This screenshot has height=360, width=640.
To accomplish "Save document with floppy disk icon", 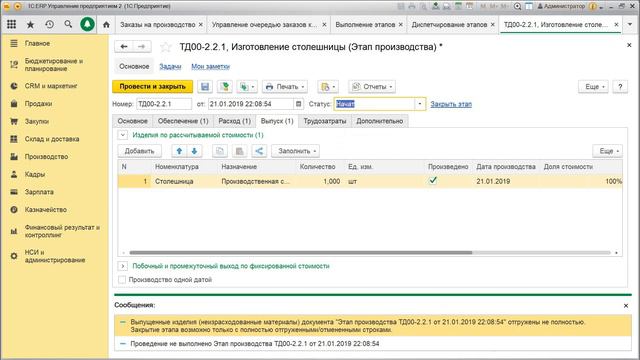I will coord(205,87).
